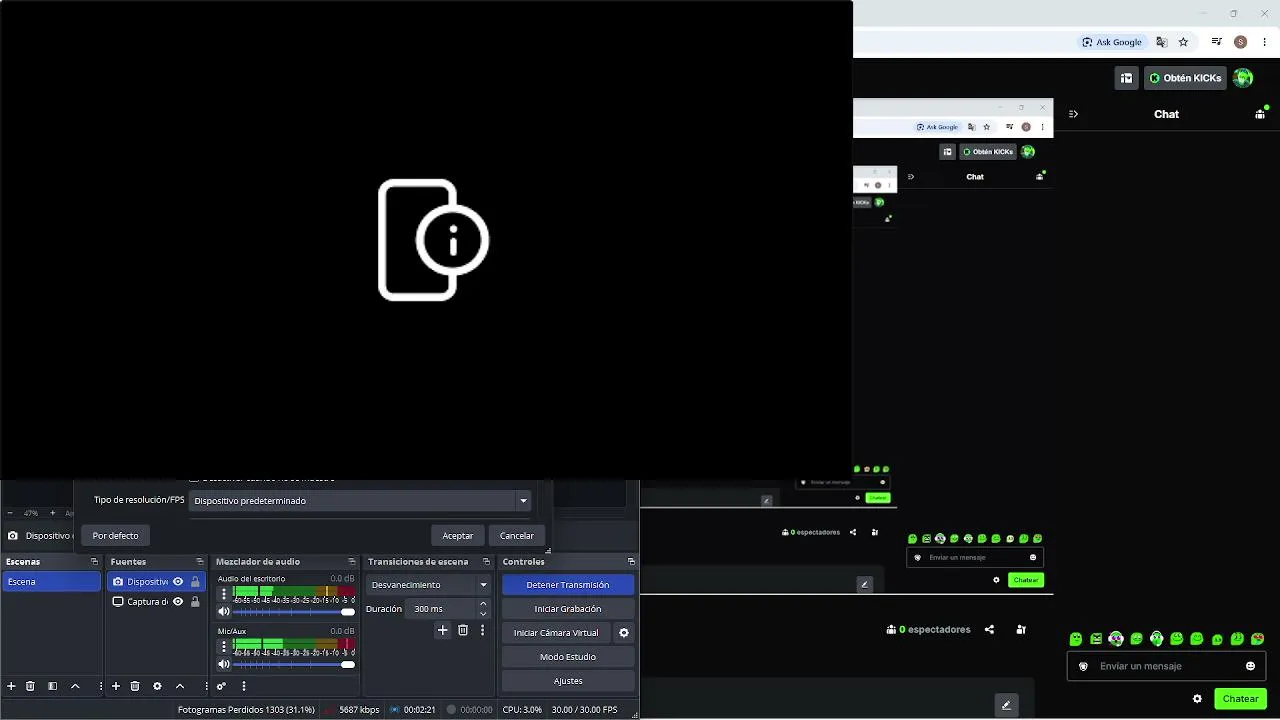
Task: Select the Escena scene item
Action: pyautogui.click(x=52, y=582)
